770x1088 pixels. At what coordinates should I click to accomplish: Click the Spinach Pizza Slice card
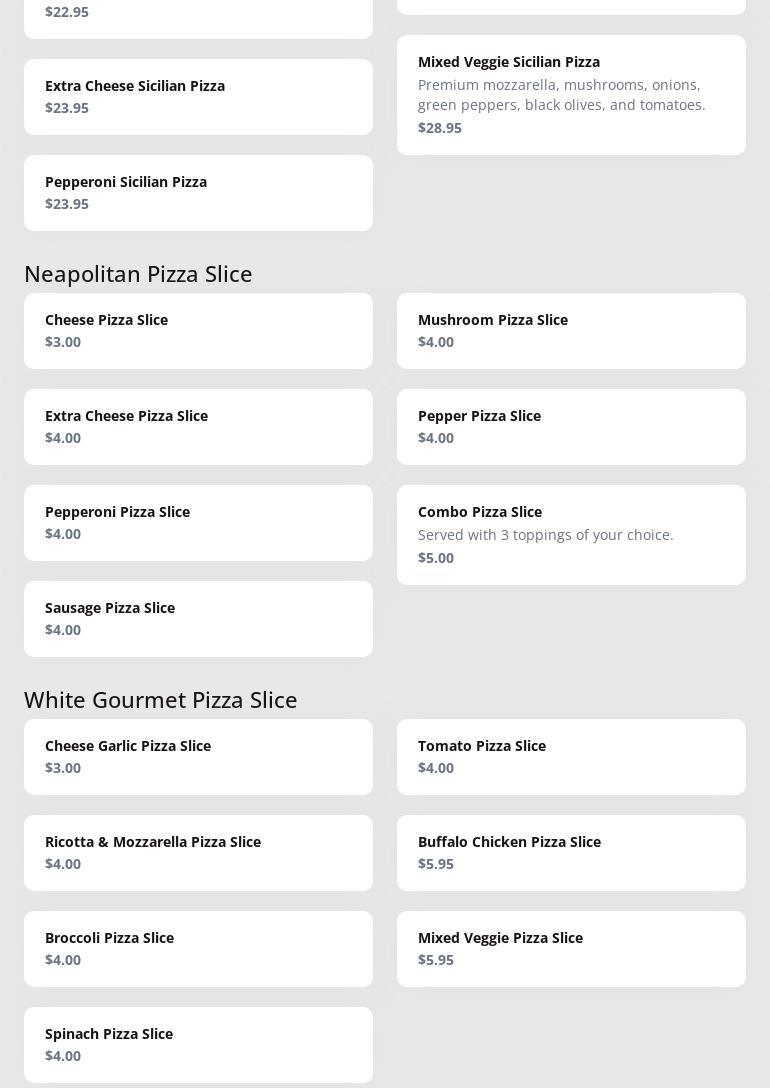(x=198, y=1045)
